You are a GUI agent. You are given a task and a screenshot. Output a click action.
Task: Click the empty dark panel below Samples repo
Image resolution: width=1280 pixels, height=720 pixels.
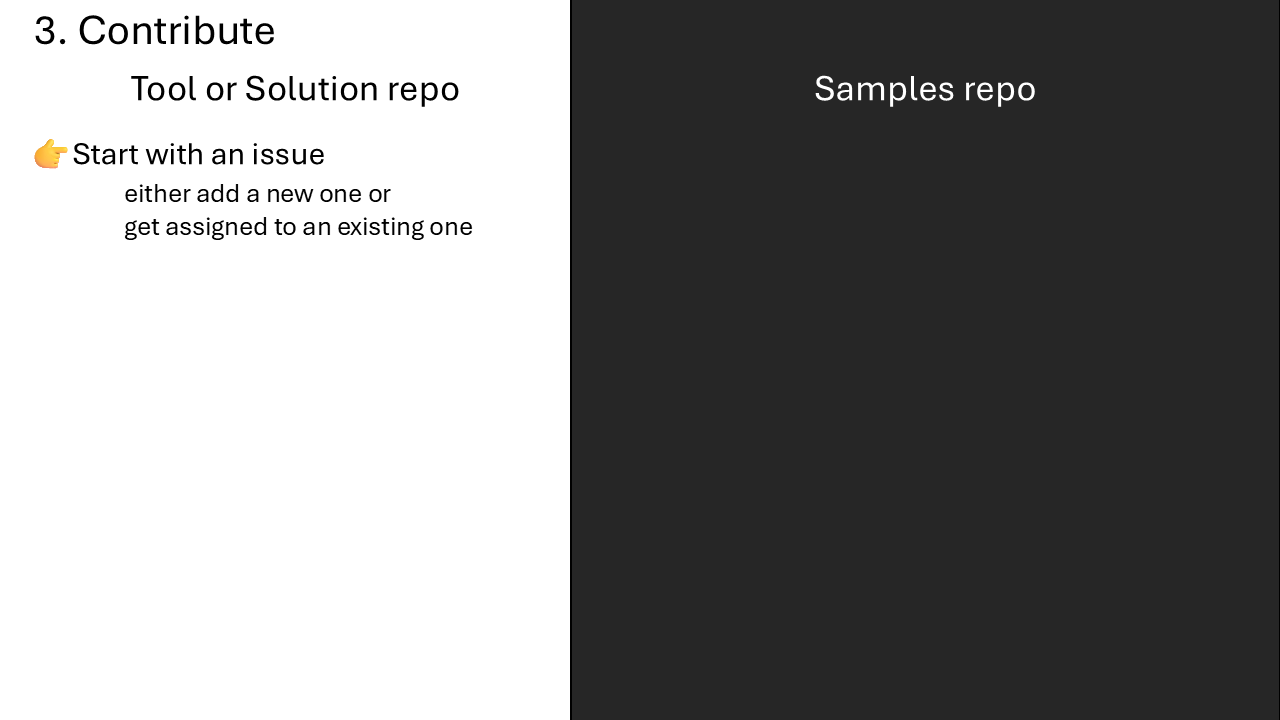tap(925, 420)
